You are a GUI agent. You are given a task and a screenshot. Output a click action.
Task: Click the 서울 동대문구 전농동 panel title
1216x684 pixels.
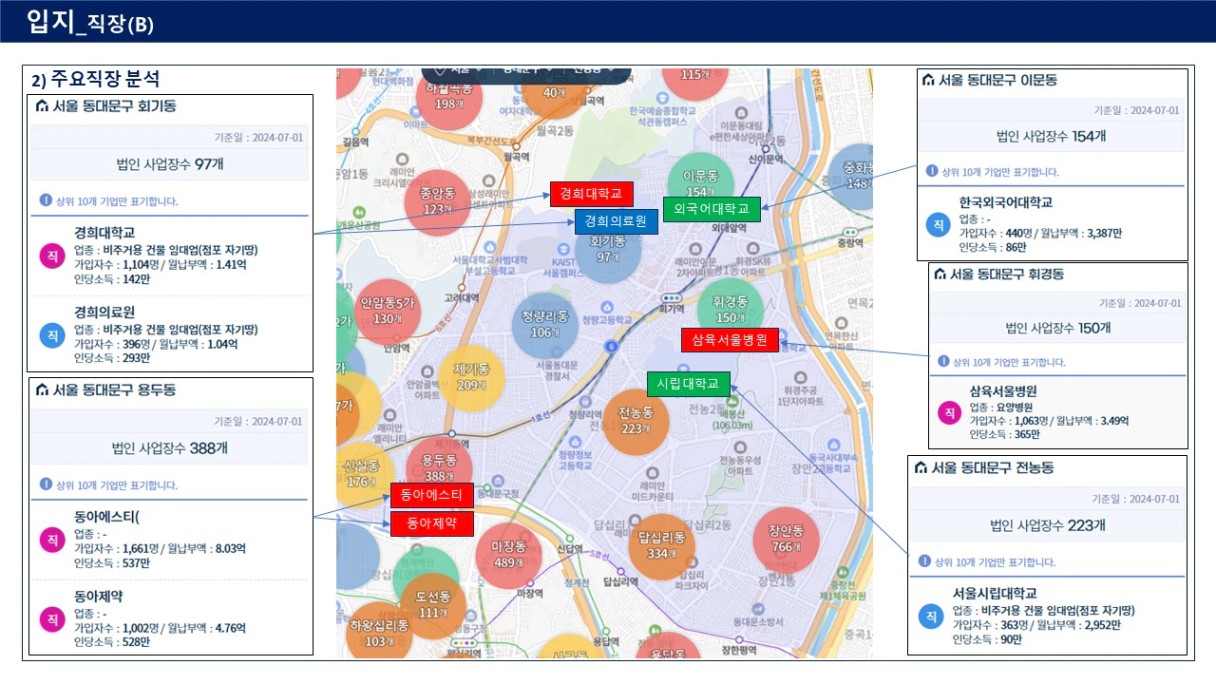click(993, 467)
